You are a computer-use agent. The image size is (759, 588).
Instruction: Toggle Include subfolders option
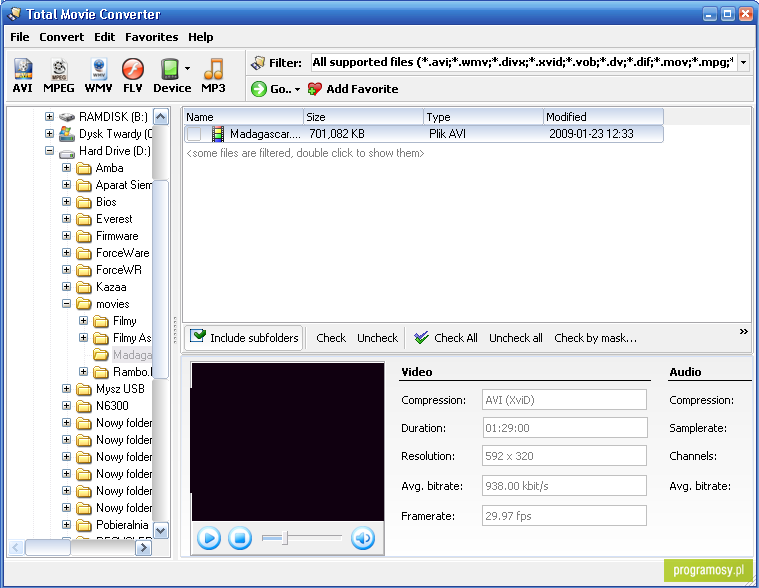click(x=244, y=337)
